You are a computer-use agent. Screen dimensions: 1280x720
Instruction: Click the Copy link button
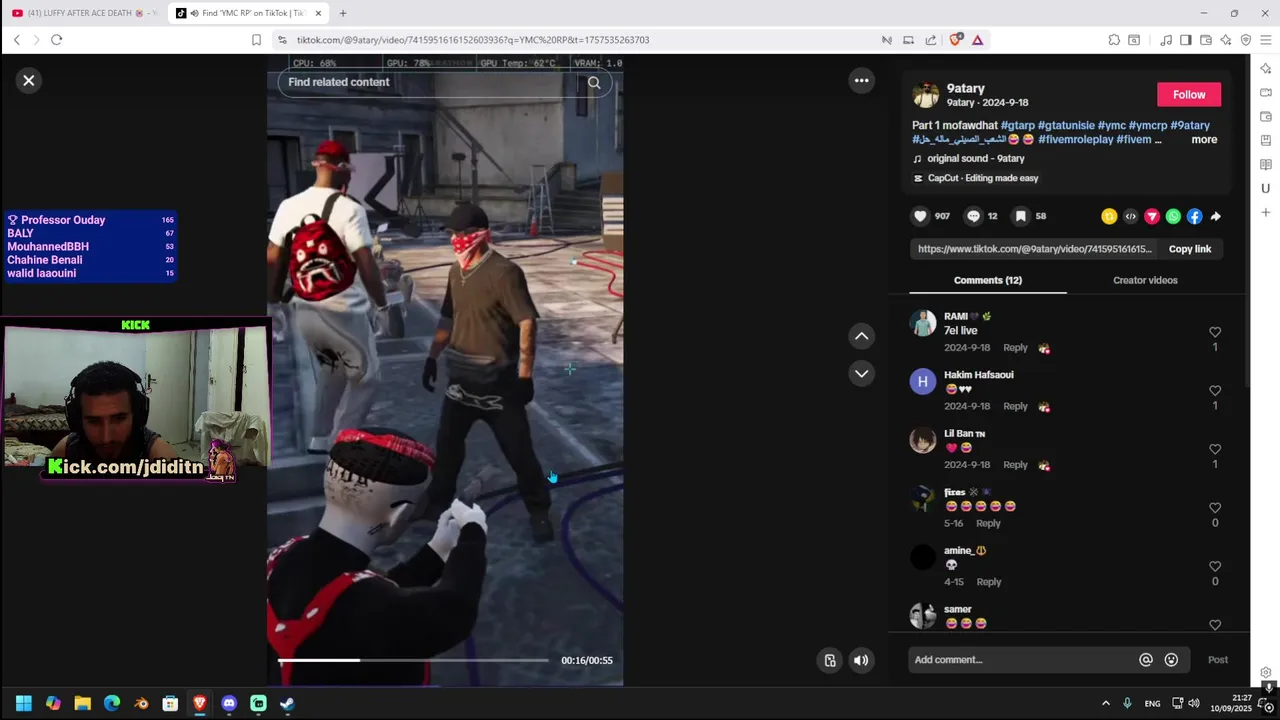(x=1190, y=249)
